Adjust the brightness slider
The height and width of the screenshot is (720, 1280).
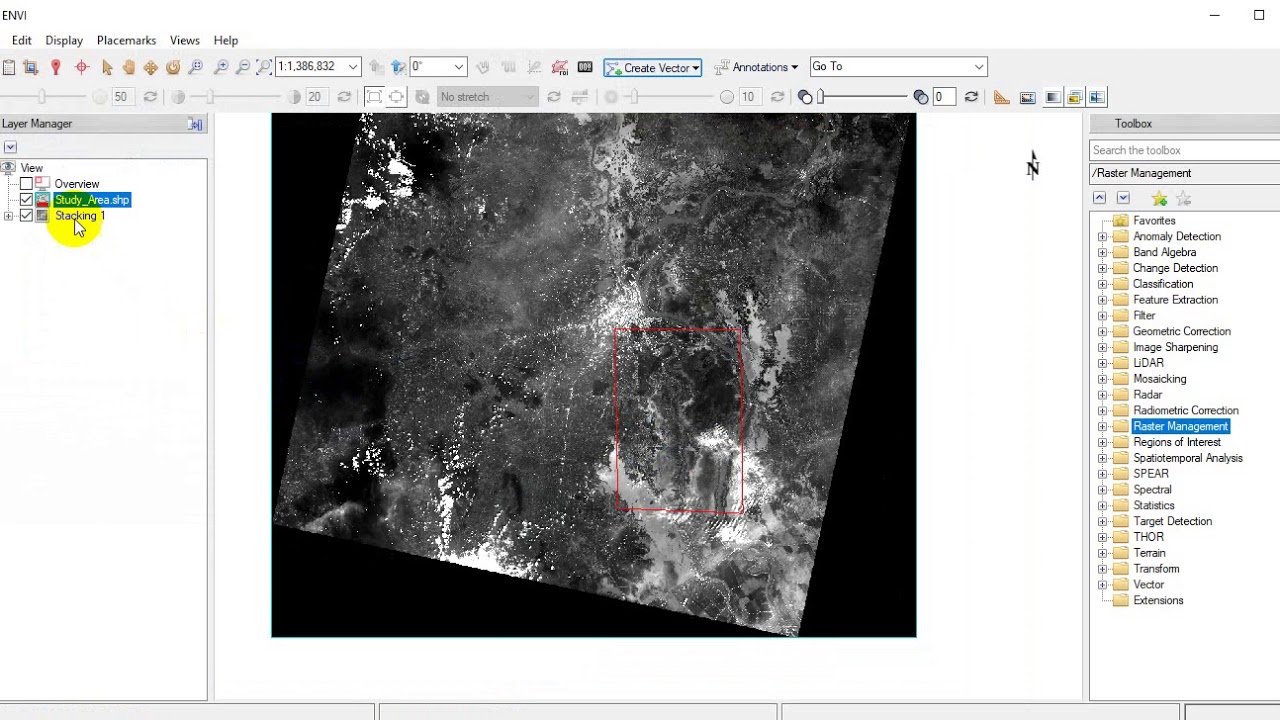point(41,97)
